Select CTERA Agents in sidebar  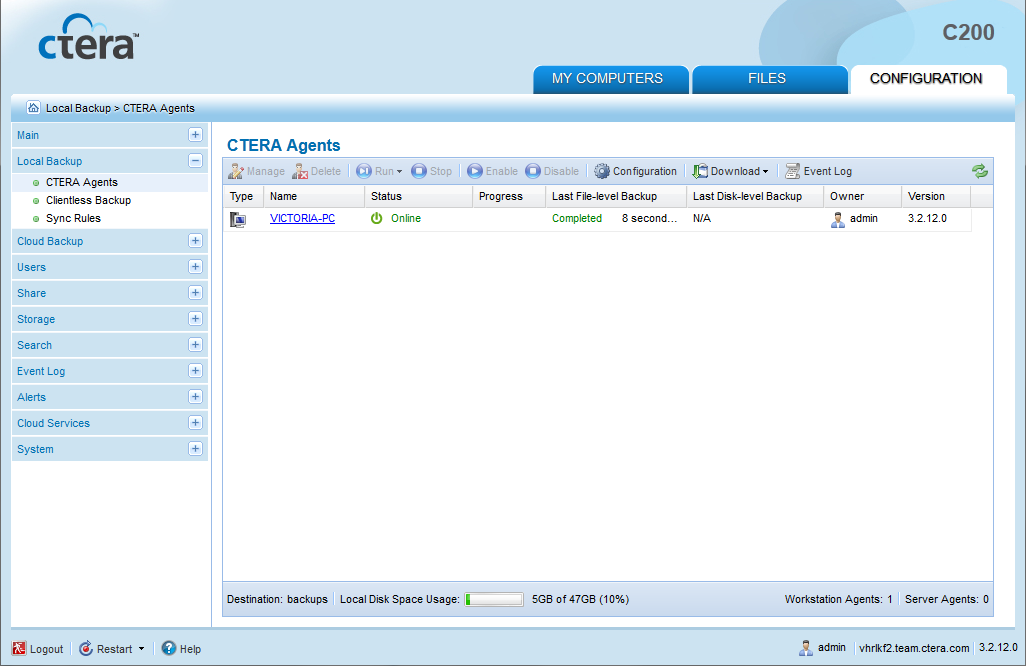click(82, 183)
